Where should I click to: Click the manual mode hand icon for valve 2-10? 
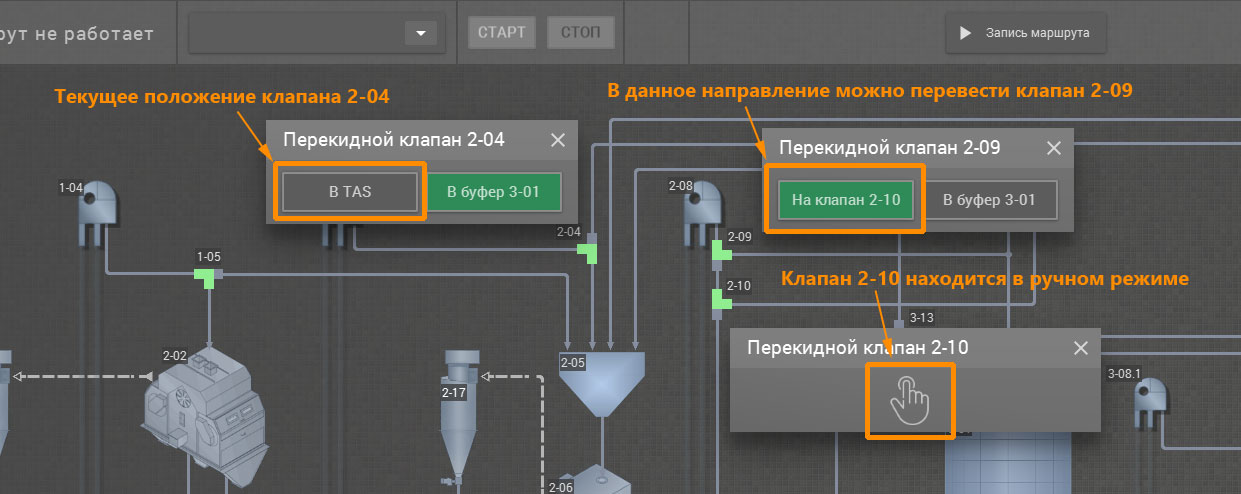point(909,400)
